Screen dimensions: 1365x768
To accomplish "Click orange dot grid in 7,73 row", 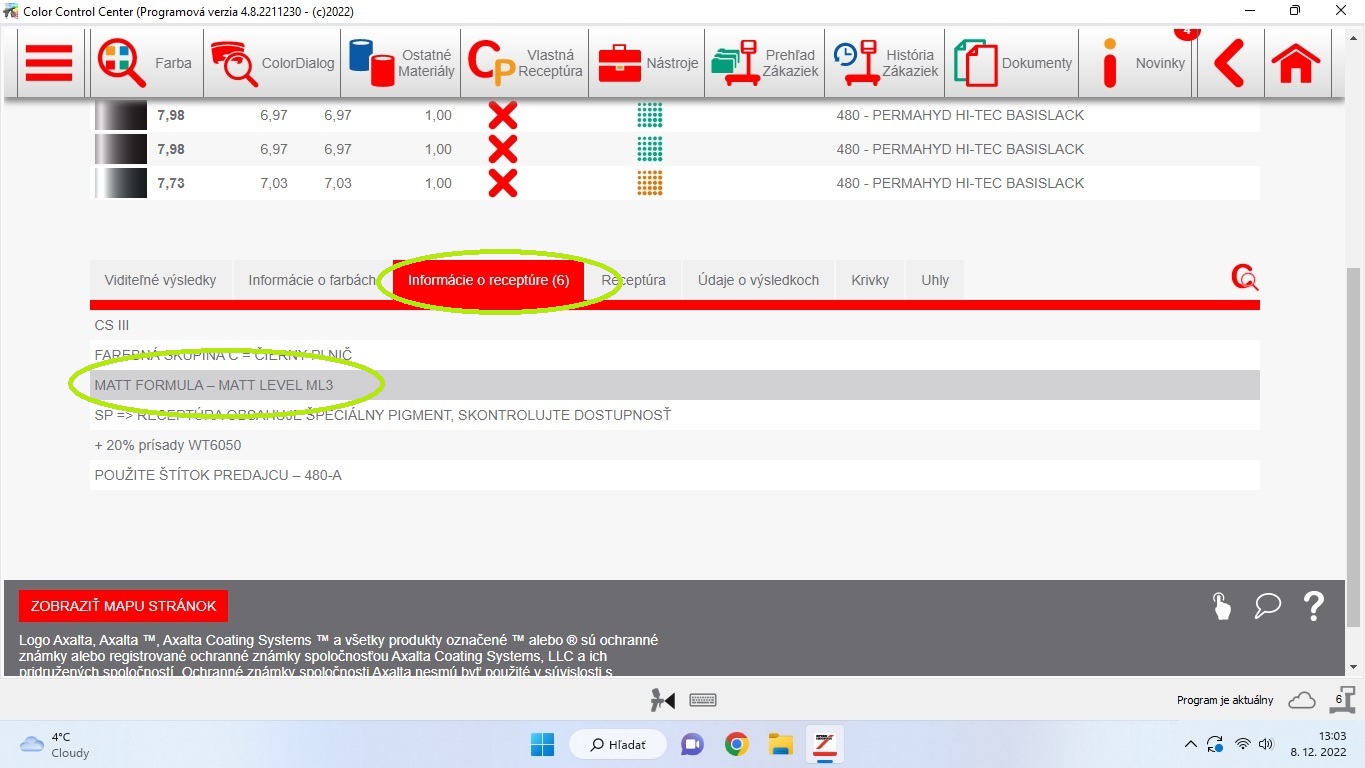I will (650, 183).
